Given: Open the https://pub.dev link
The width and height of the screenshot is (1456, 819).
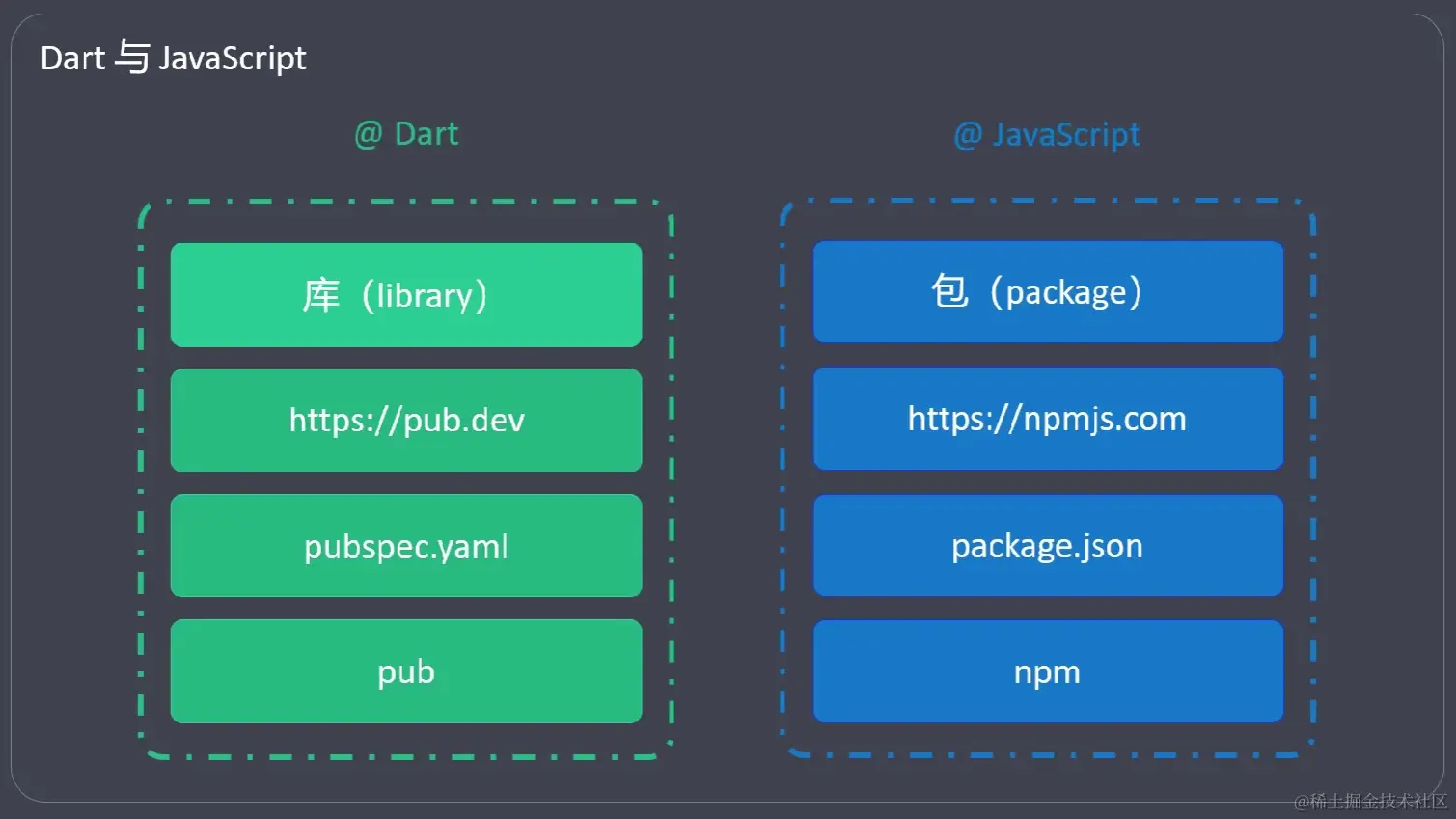Looking at the screenshot, I should click(406, 421).
